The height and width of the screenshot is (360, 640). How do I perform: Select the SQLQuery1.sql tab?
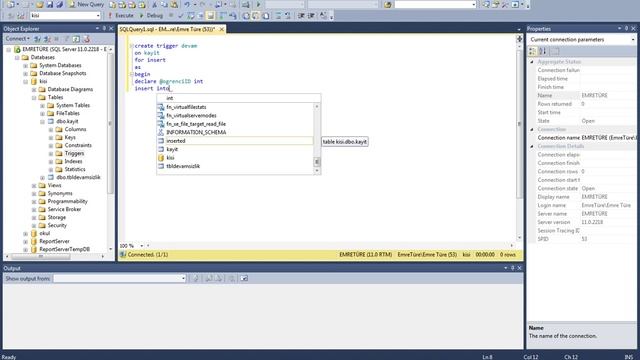tap(167, 29)
